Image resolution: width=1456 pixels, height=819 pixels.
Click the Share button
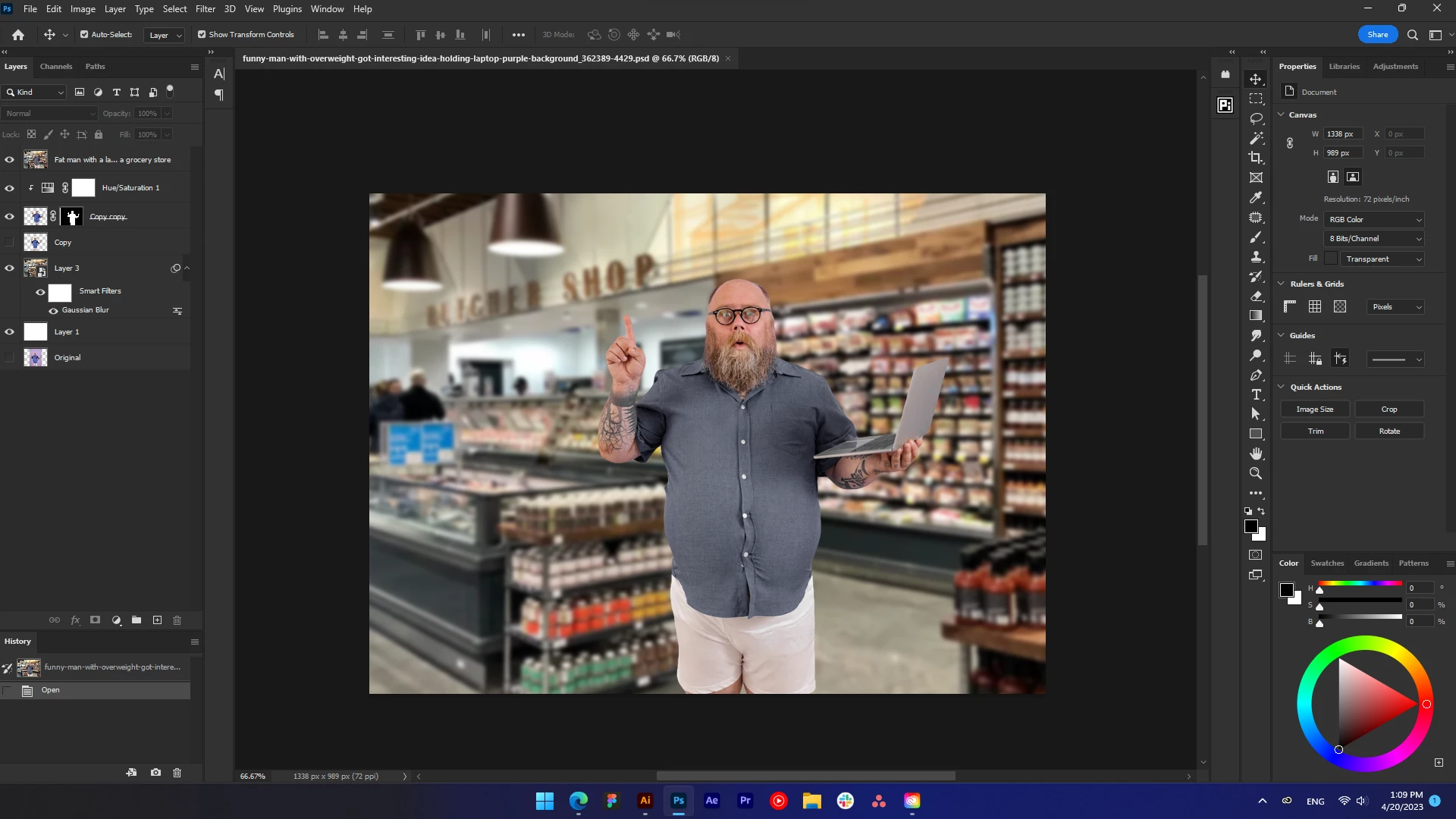(x=1377, y=34)
